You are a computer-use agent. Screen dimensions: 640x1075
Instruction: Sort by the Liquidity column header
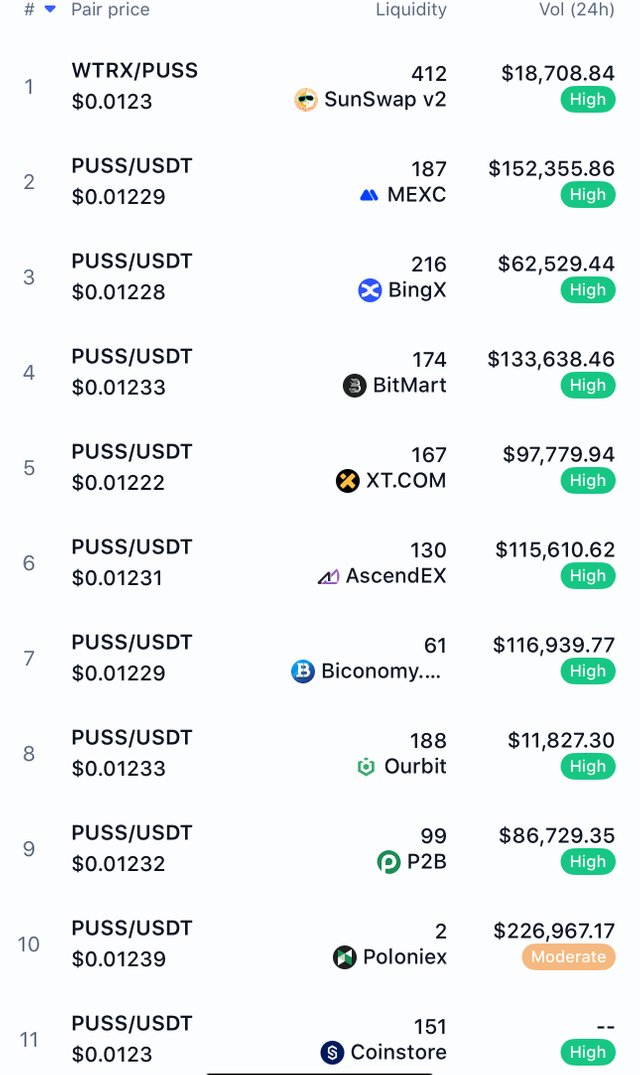(411, 10)
